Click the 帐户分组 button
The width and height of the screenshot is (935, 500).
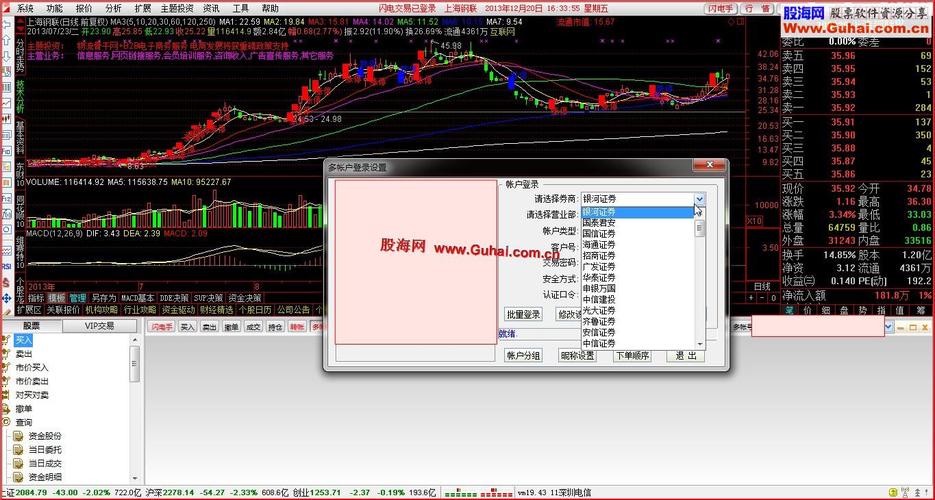(x=523, y=356)
